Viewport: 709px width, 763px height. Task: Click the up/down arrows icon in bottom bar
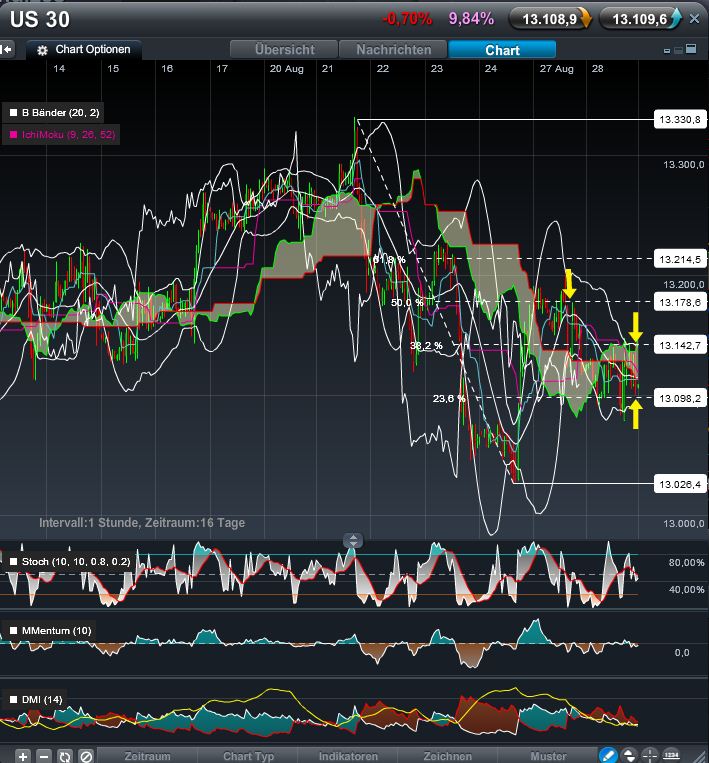click(629, 755)
